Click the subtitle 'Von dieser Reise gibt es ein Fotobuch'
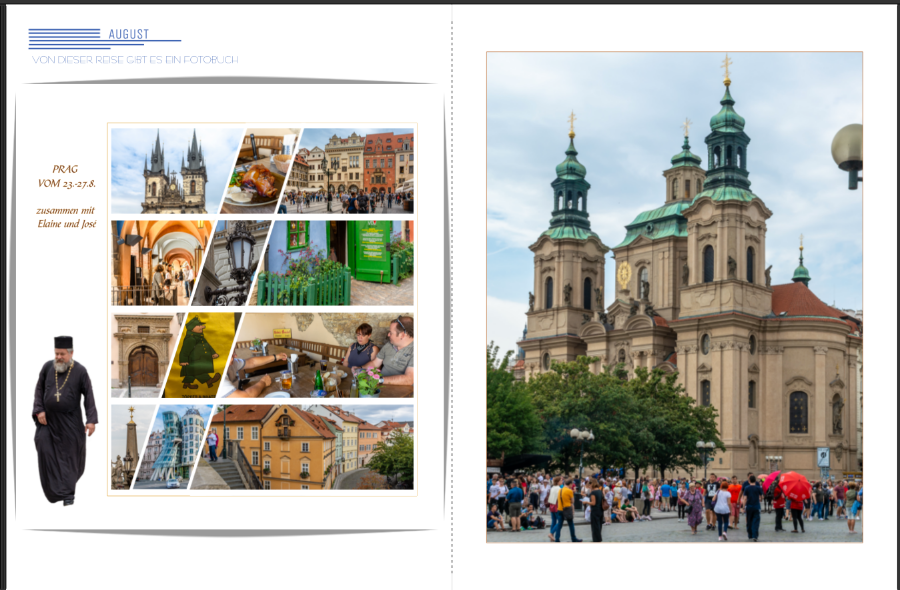The image size is (900, 590). [135, 60]
